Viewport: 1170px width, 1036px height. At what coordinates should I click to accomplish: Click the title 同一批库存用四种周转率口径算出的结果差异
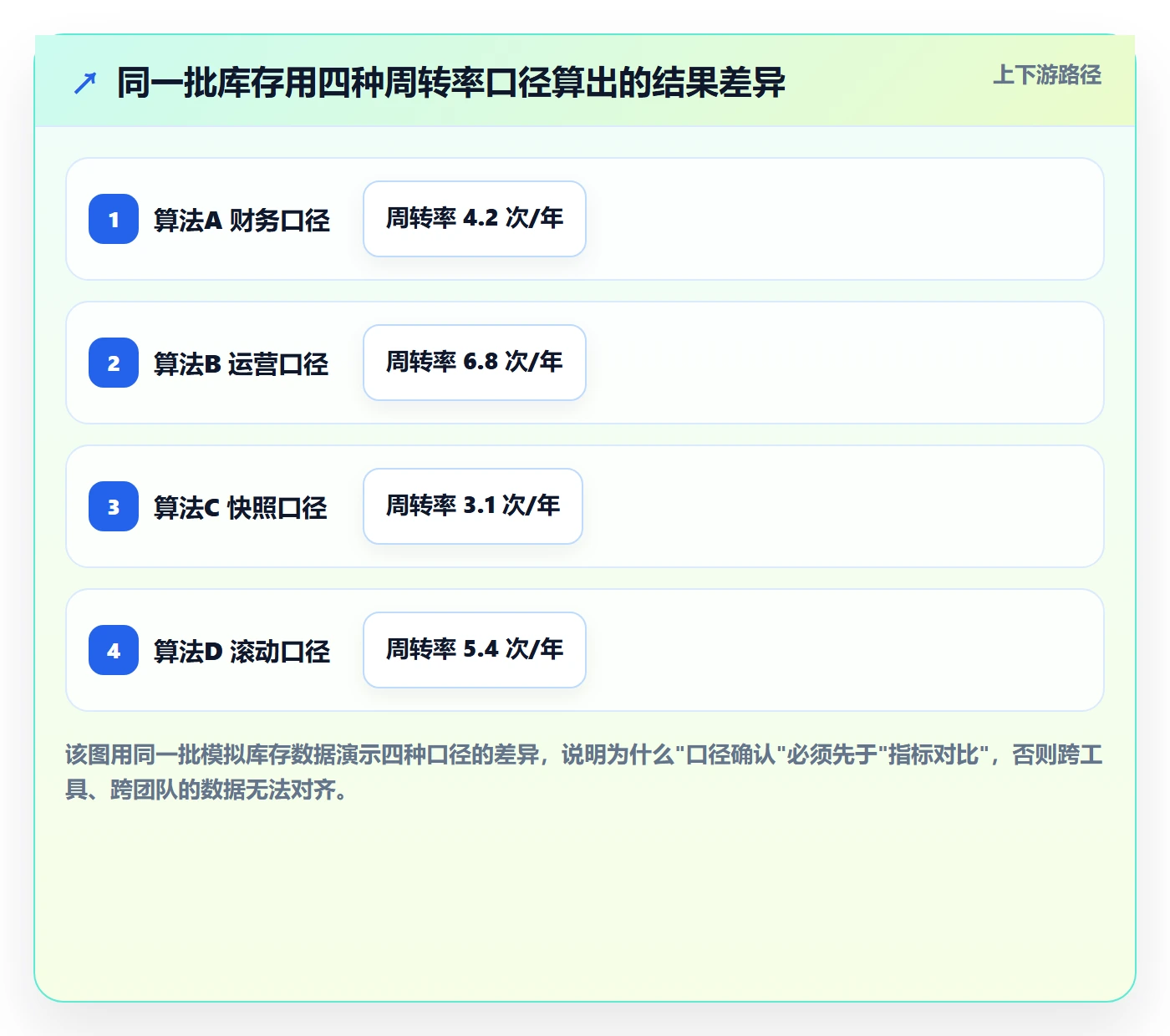click(451, 83)
